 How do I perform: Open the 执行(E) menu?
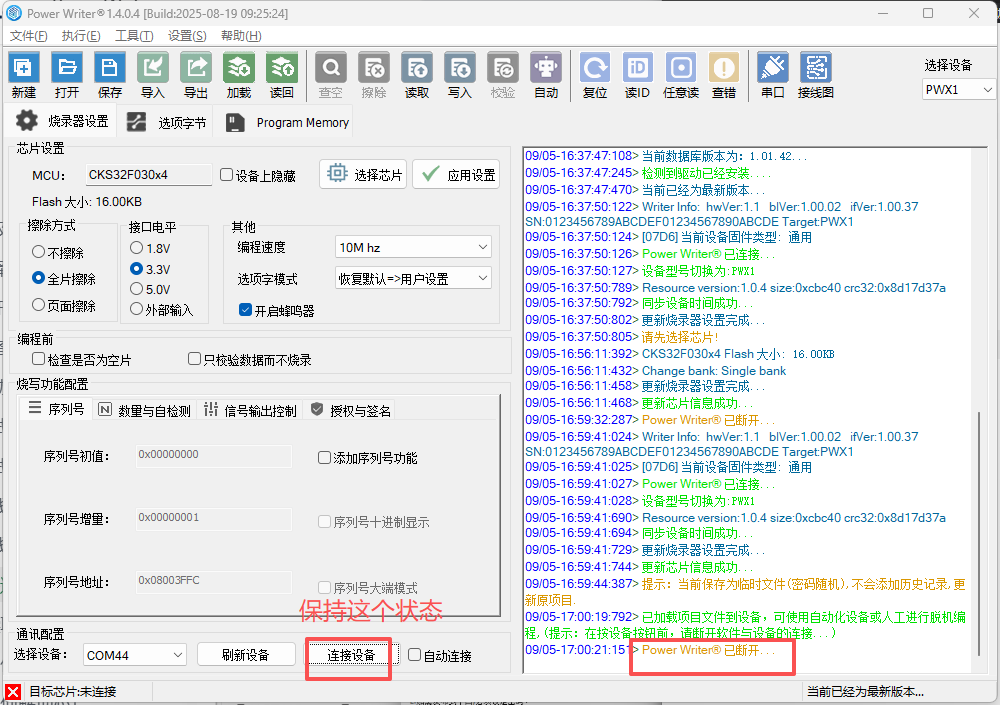point(81,36)
